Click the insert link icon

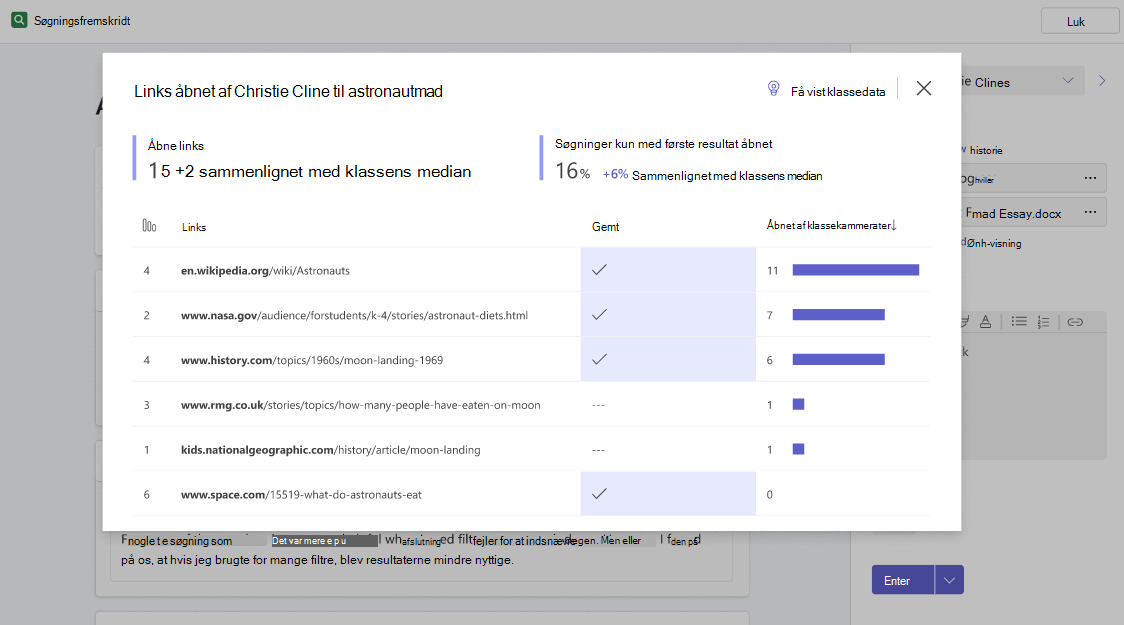(x=1075, y=322)
